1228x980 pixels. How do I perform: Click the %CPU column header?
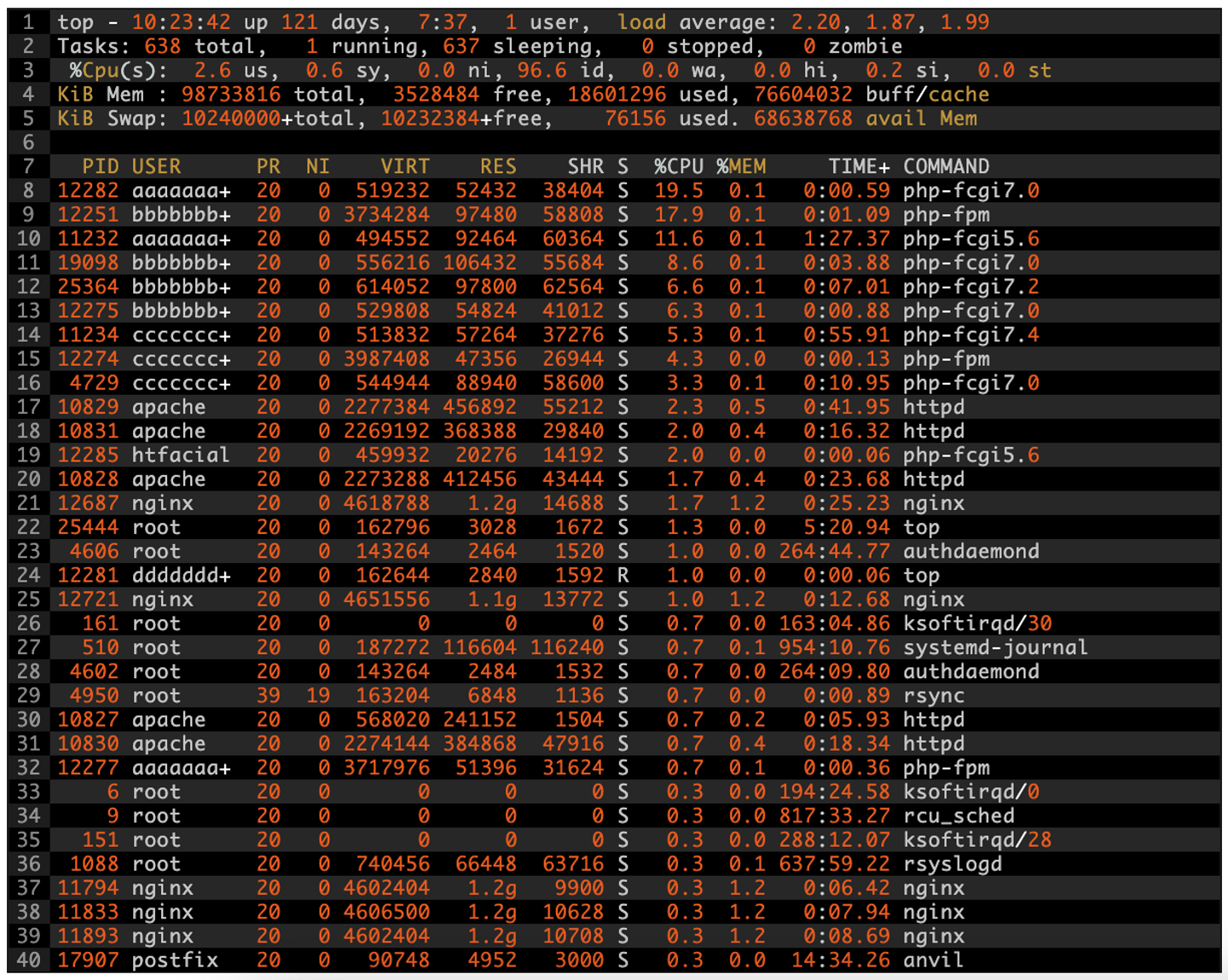[x=679, y=166]
